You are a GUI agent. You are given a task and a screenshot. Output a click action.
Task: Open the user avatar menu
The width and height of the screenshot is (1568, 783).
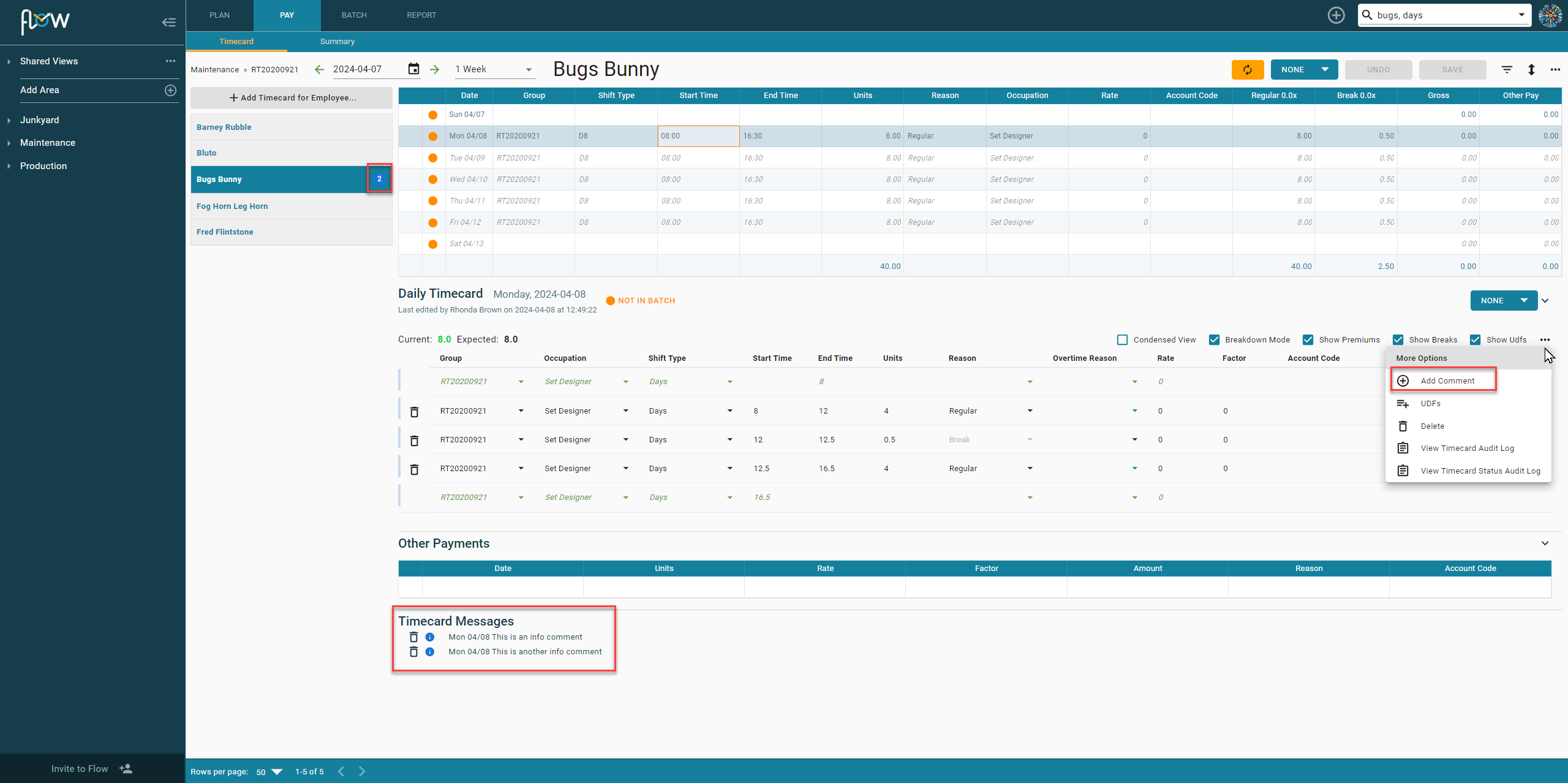[x=1550, y=15]
